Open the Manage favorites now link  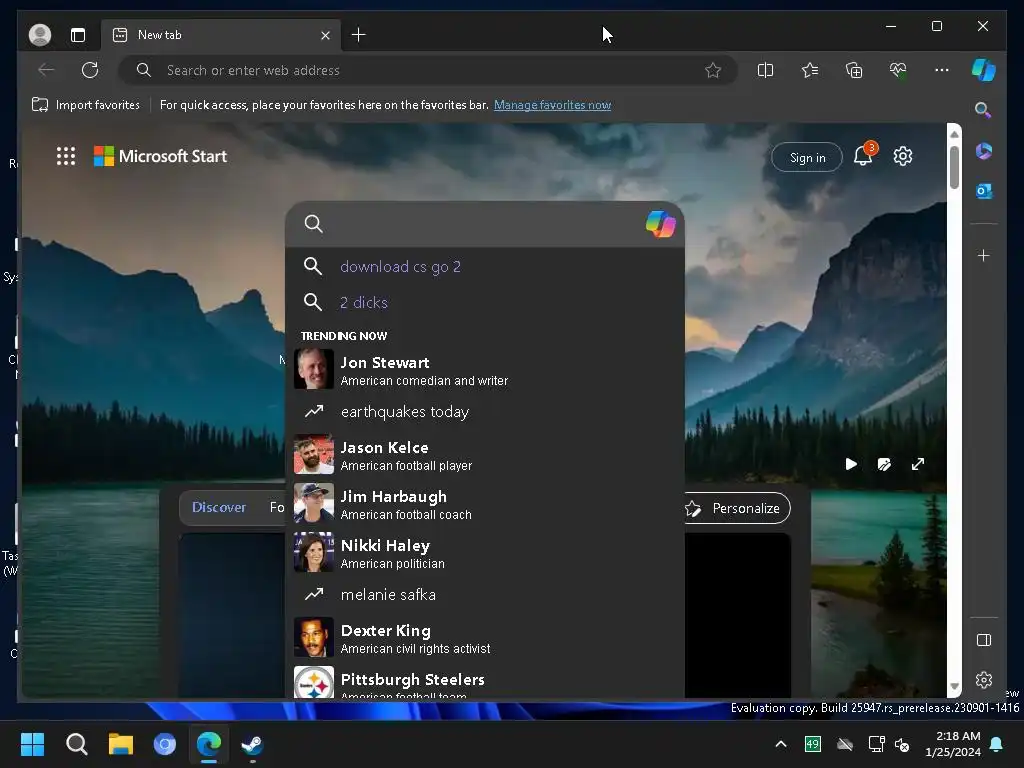552,104
